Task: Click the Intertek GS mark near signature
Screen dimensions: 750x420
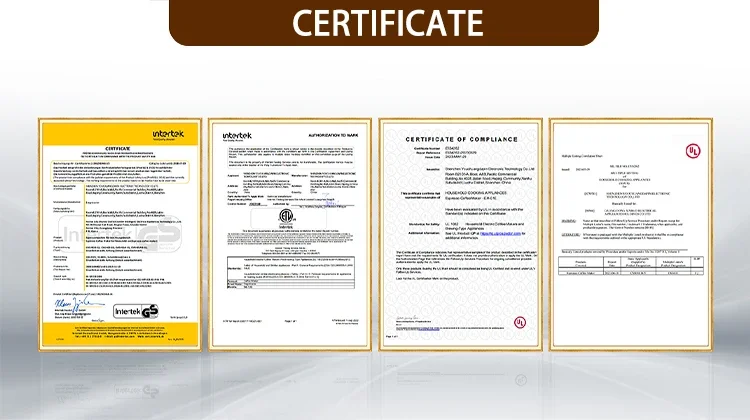Action: pos(136,311)
